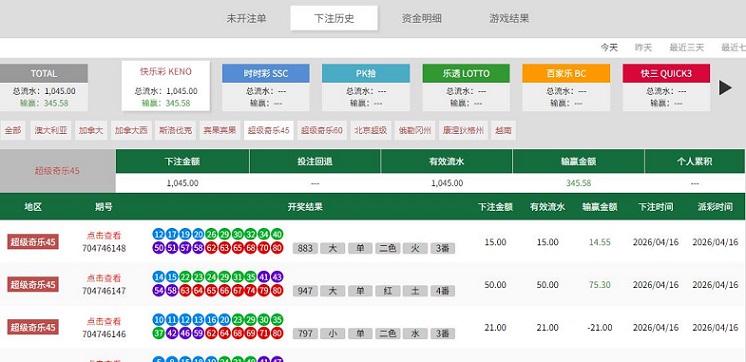Screen dimensions: 746x362
Task: Click the 797 result sum tag
Action: (x=305, y=333)
